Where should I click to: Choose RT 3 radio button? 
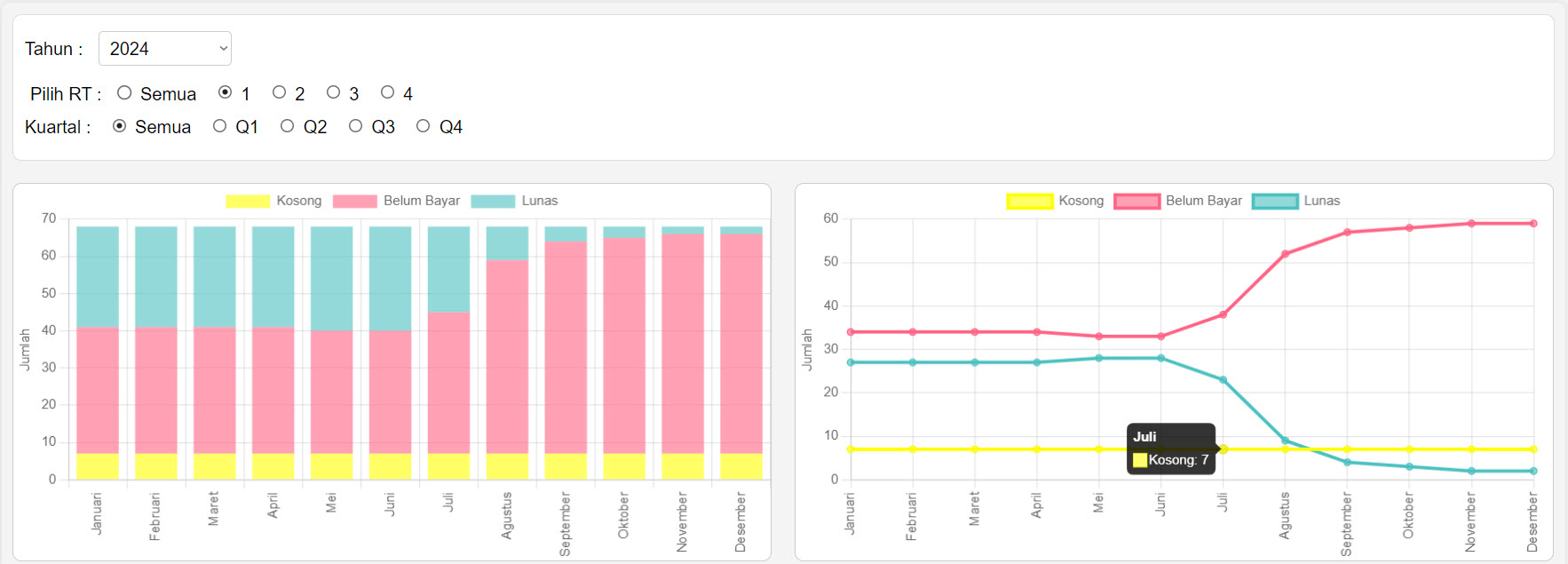click(x=333, y=92)
